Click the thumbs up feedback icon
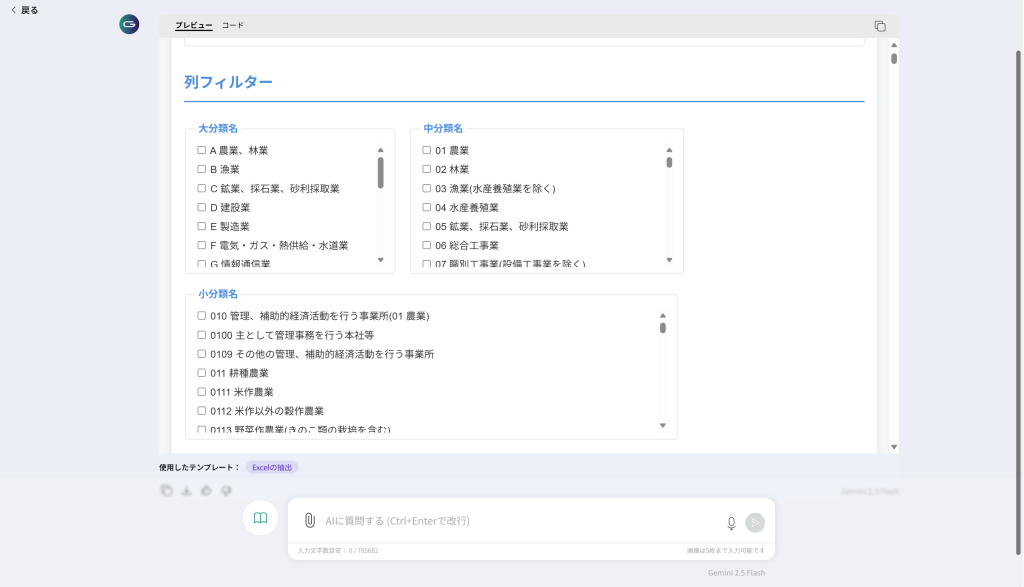1024x587 pixels. tap(206, 490)
